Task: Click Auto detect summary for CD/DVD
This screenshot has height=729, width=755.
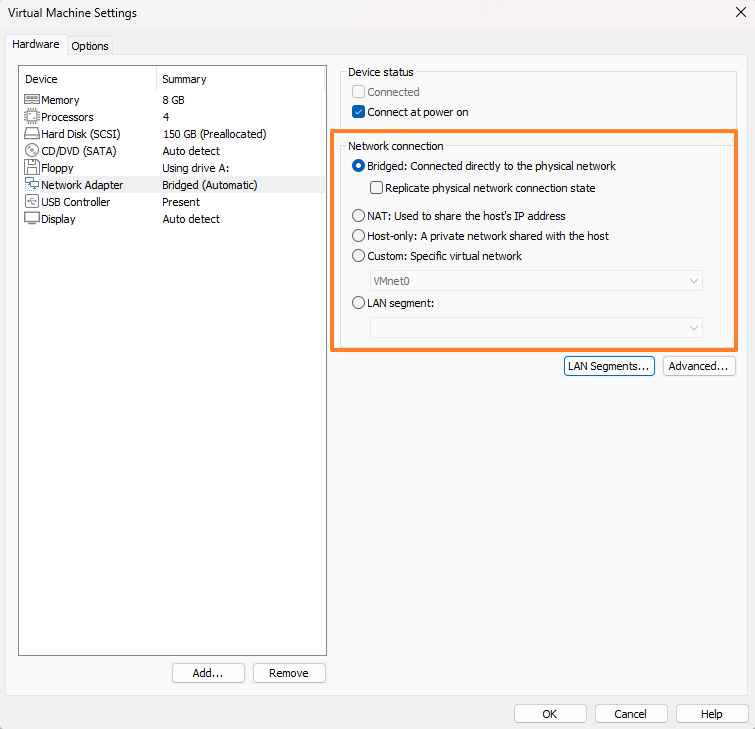Action: (191, 151)
